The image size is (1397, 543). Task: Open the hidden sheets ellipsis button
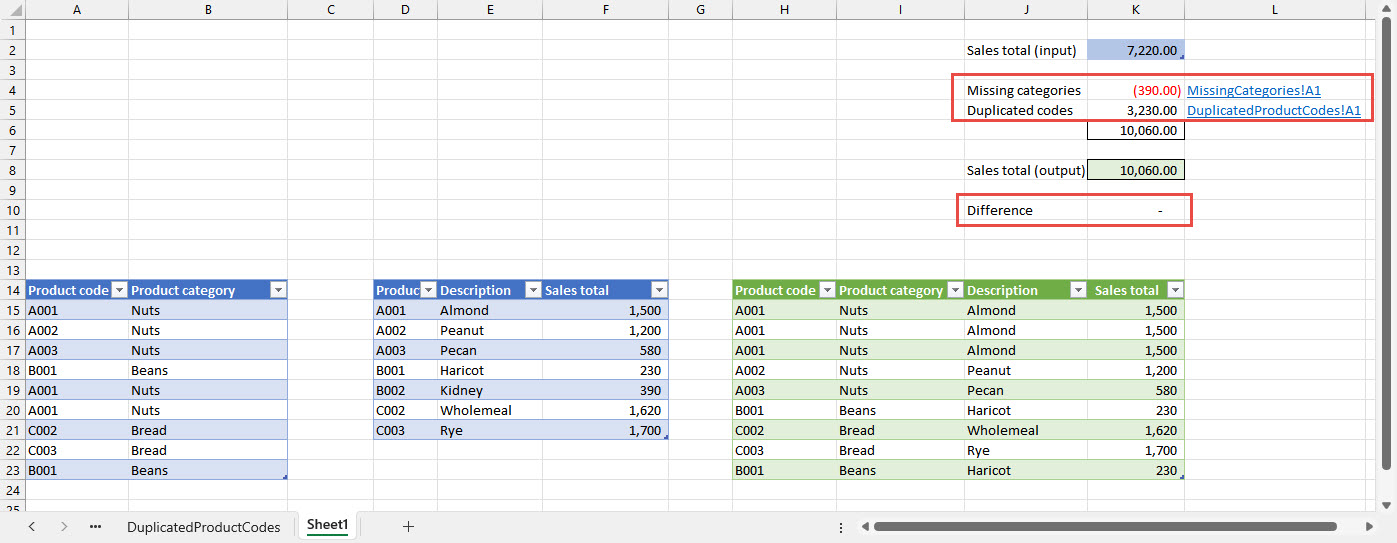coord(96,526)
